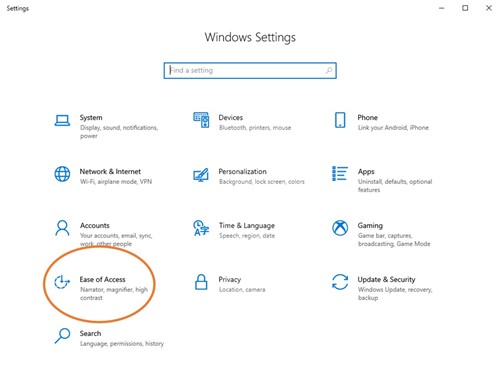Focus the Find a setting search field
Image resolution: width=500 pixels, height=382 pixels.
(250, 71)
